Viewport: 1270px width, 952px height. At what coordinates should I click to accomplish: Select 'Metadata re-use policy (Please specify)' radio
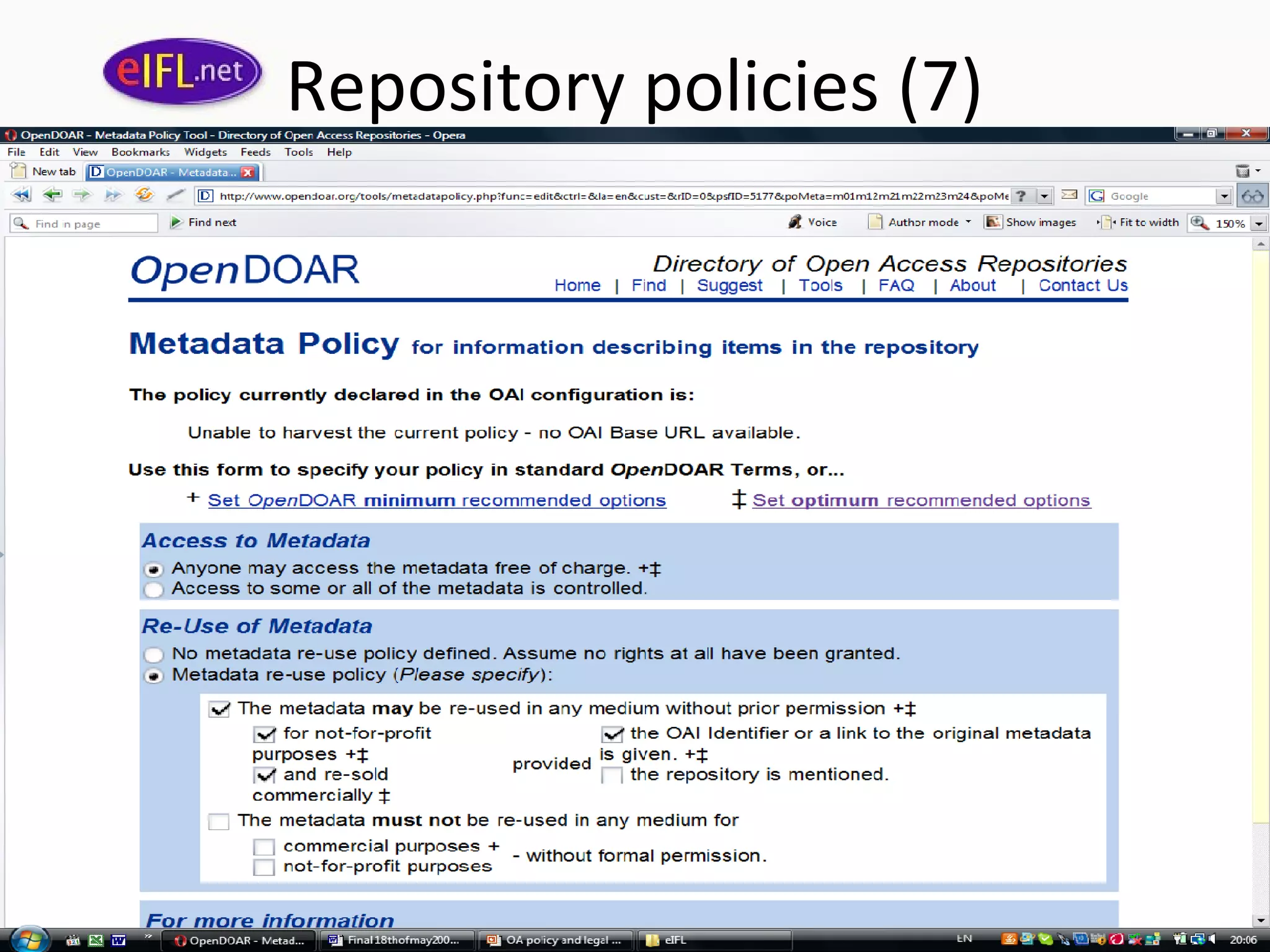click(154, 676)
